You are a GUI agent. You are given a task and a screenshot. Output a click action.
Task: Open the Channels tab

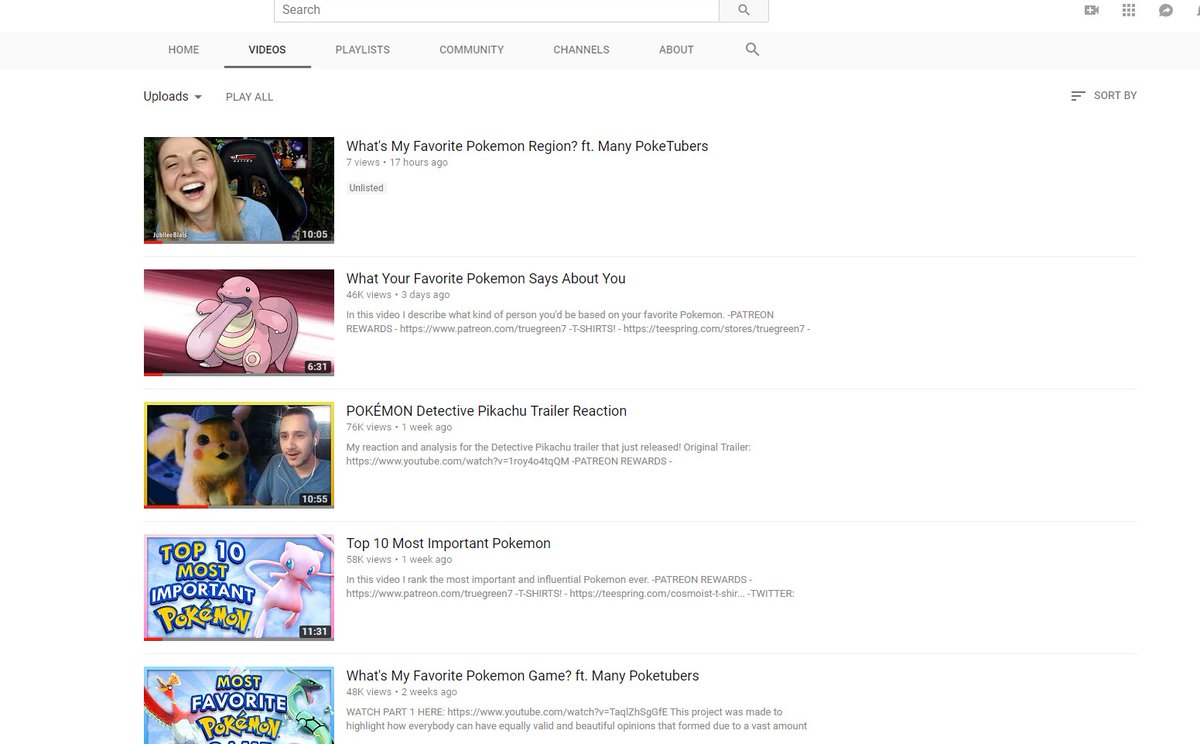click(581, 50)
